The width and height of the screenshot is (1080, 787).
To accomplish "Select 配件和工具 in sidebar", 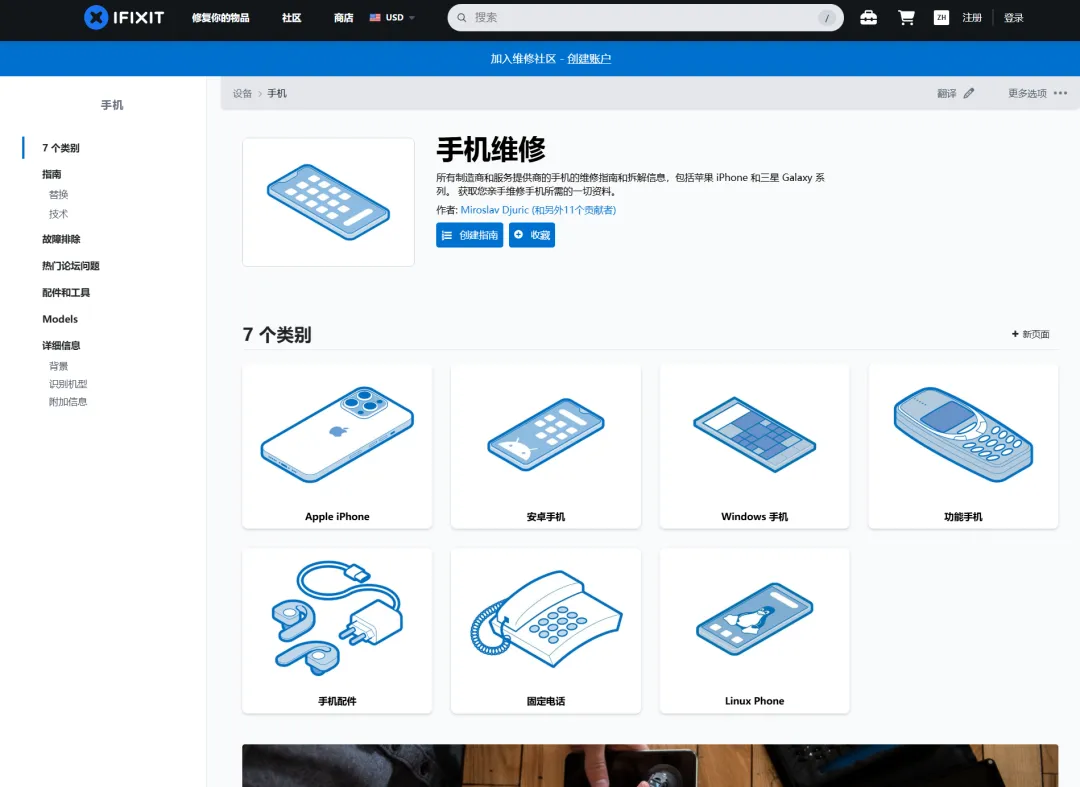I will [x=66, y=293].
